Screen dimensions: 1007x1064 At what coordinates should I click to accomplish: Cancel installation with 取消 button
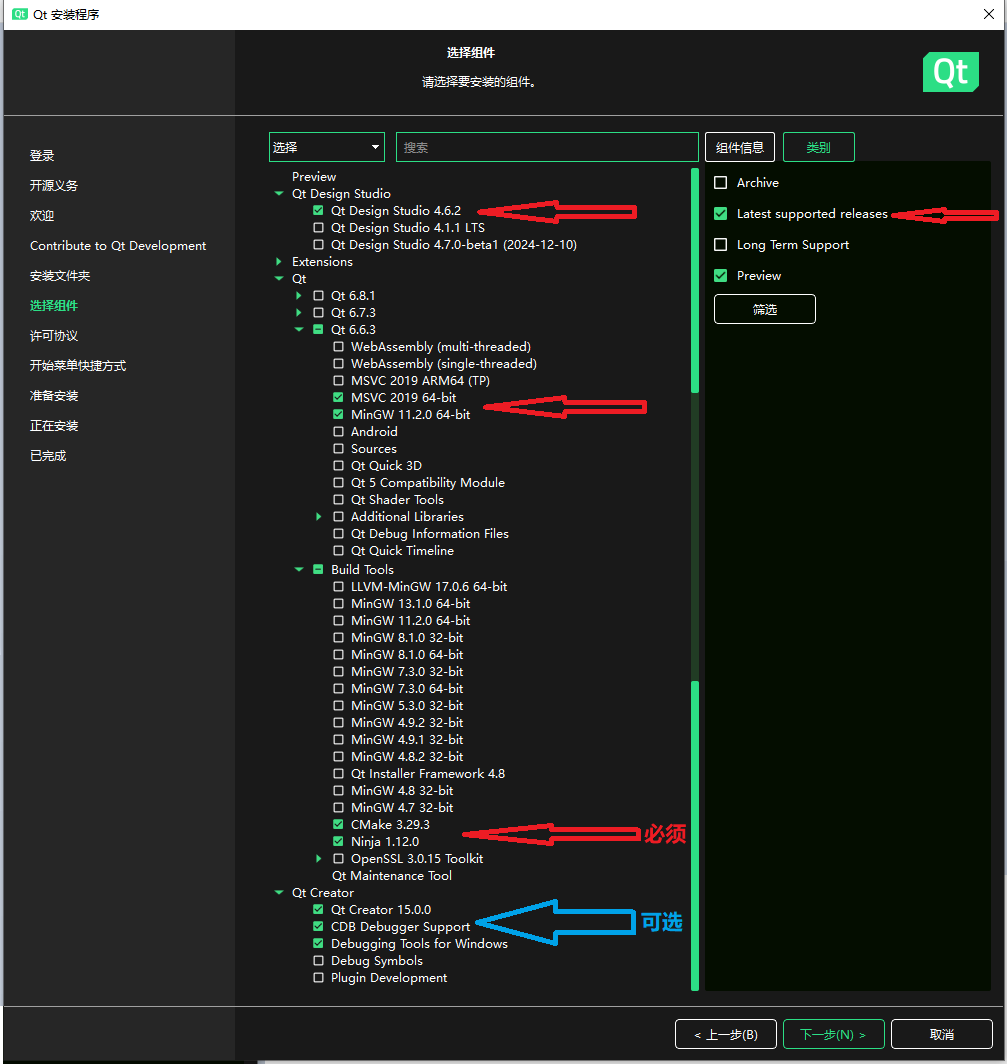(x=942, y=1035)
